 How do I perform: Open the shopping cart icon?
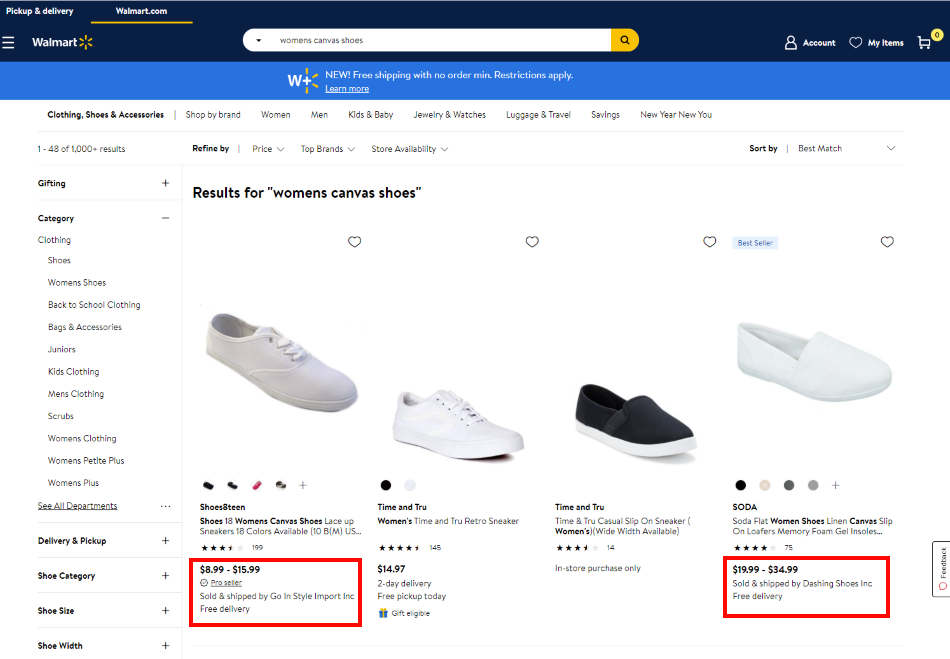pos(925,42)
